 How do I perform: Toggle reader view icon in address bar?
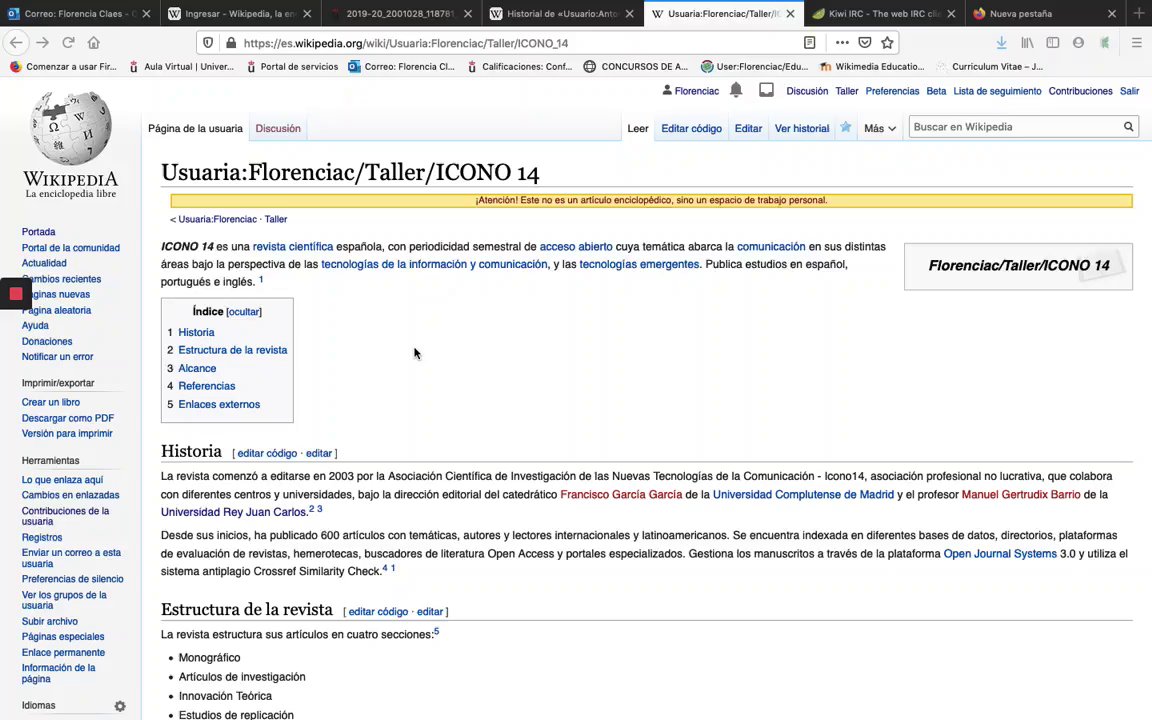(809, 43)
